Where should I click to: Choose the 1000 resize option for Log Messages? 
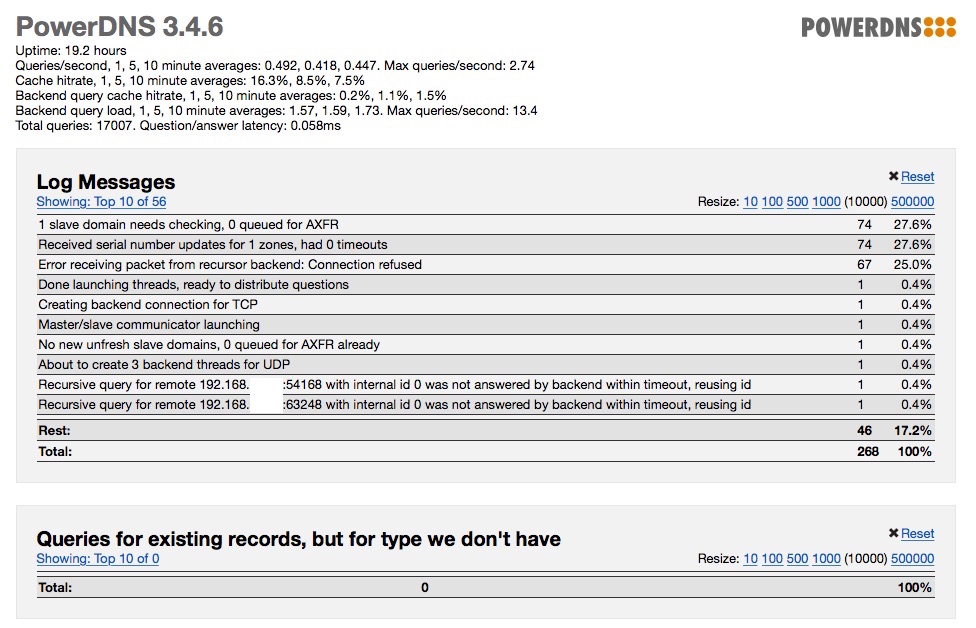[x=826, y=202]
